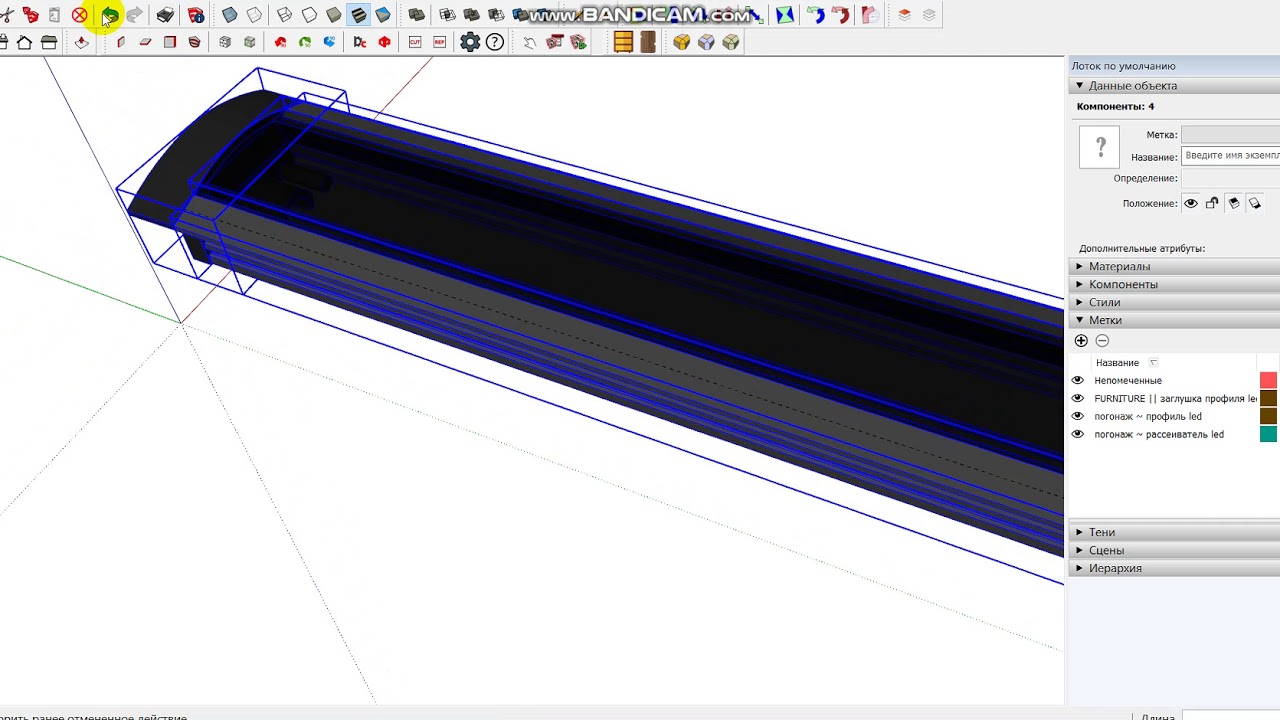Toggle visibility of погонаж рассеиватель led tag

[1078, 434]
